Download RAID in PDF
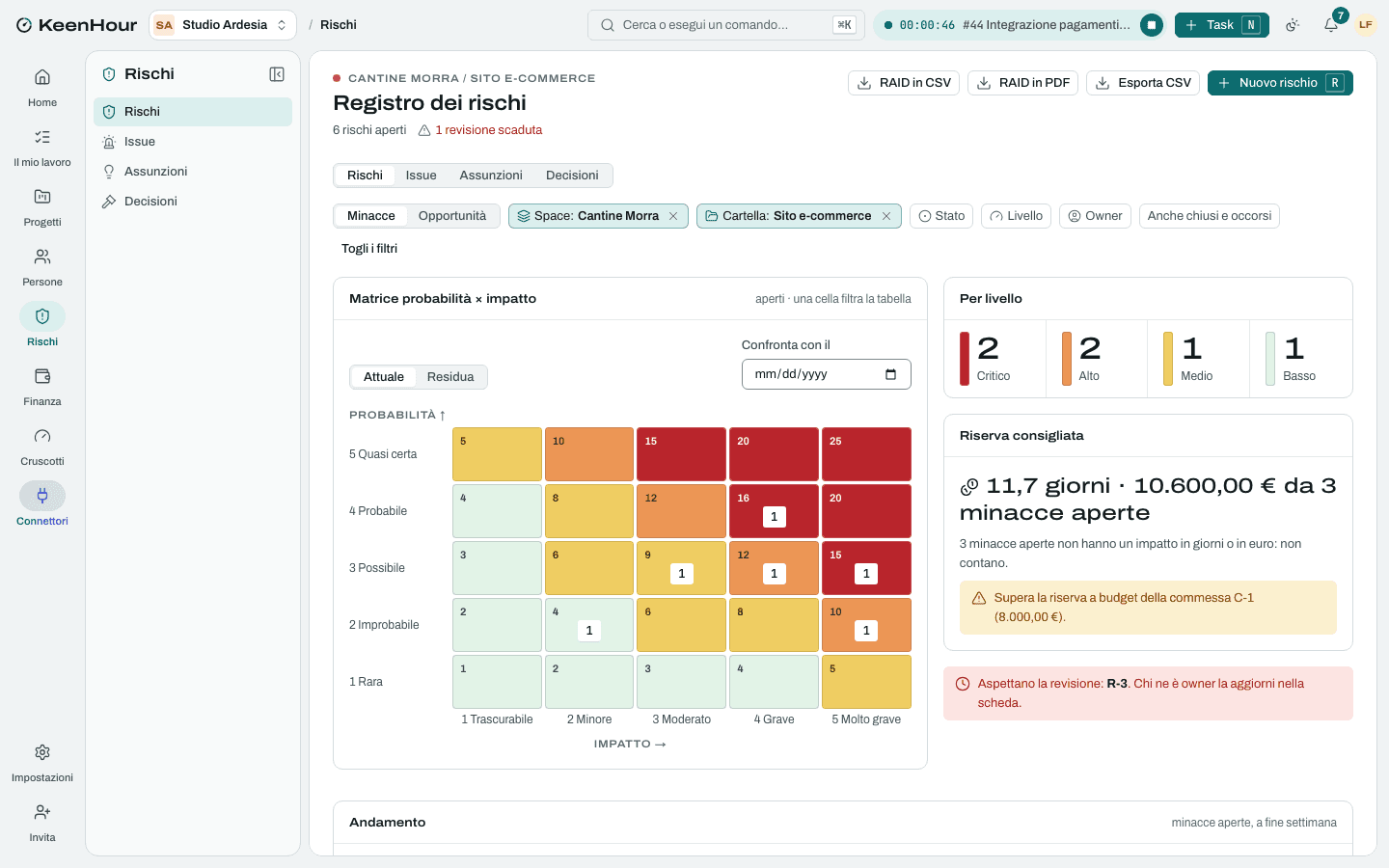Viewport: 1389px width, 868px height. [x=1022, y=83]
